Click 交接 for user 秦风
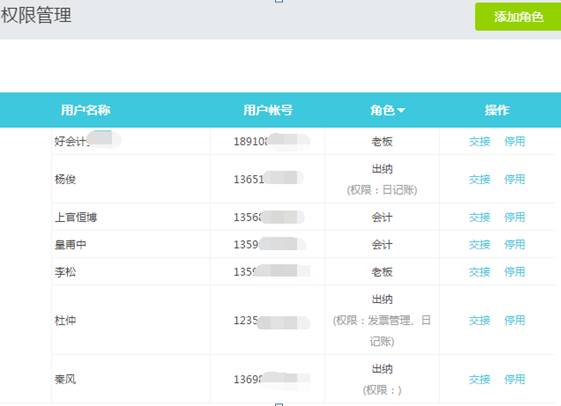561x406 pixels. 479,379
